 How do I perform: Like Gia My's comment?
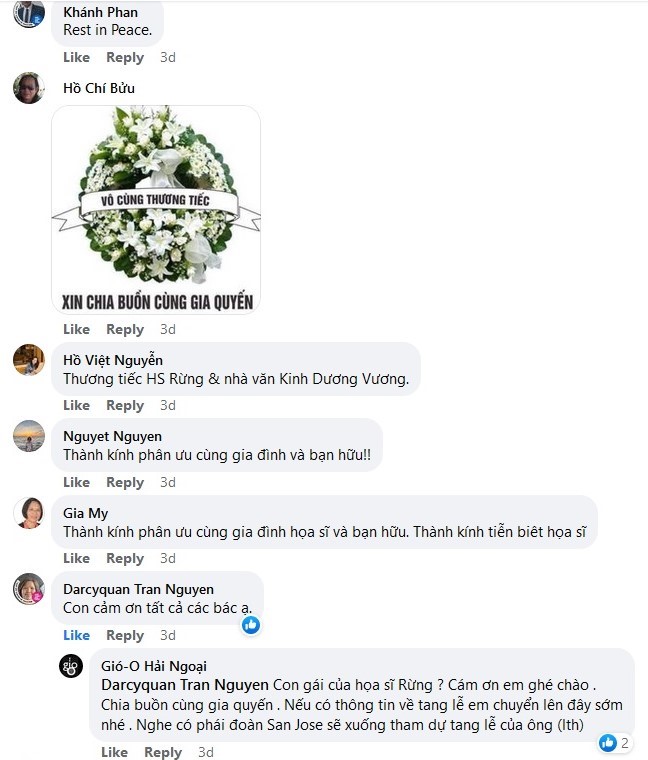[x=77, y=558]
